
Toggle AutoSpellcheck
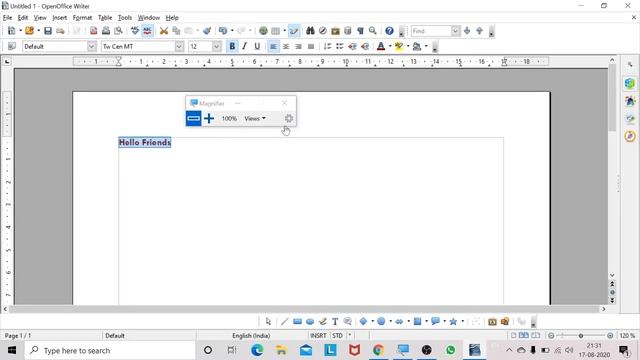tap(147, 31)
